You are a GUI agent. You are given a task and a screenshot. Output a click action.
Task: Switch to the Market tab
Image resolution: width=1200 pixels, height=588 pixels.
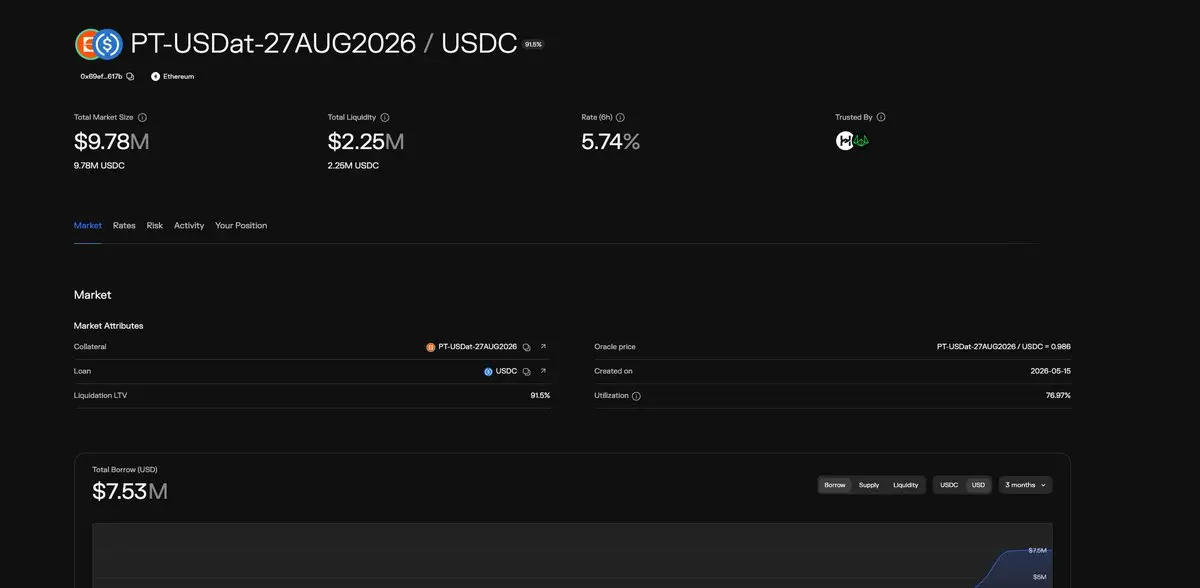coord(88,225)
